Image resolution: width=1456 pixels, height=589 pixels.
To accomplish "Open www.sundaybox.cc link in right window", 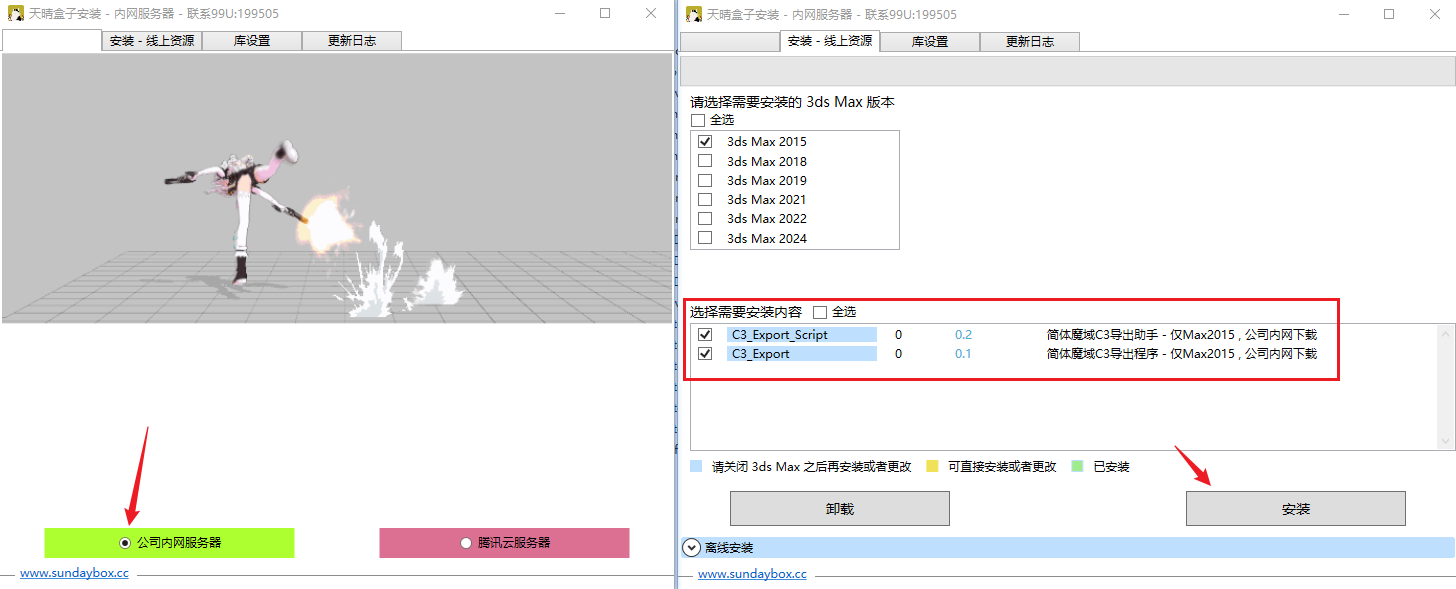I will click(x=752, y=574).
